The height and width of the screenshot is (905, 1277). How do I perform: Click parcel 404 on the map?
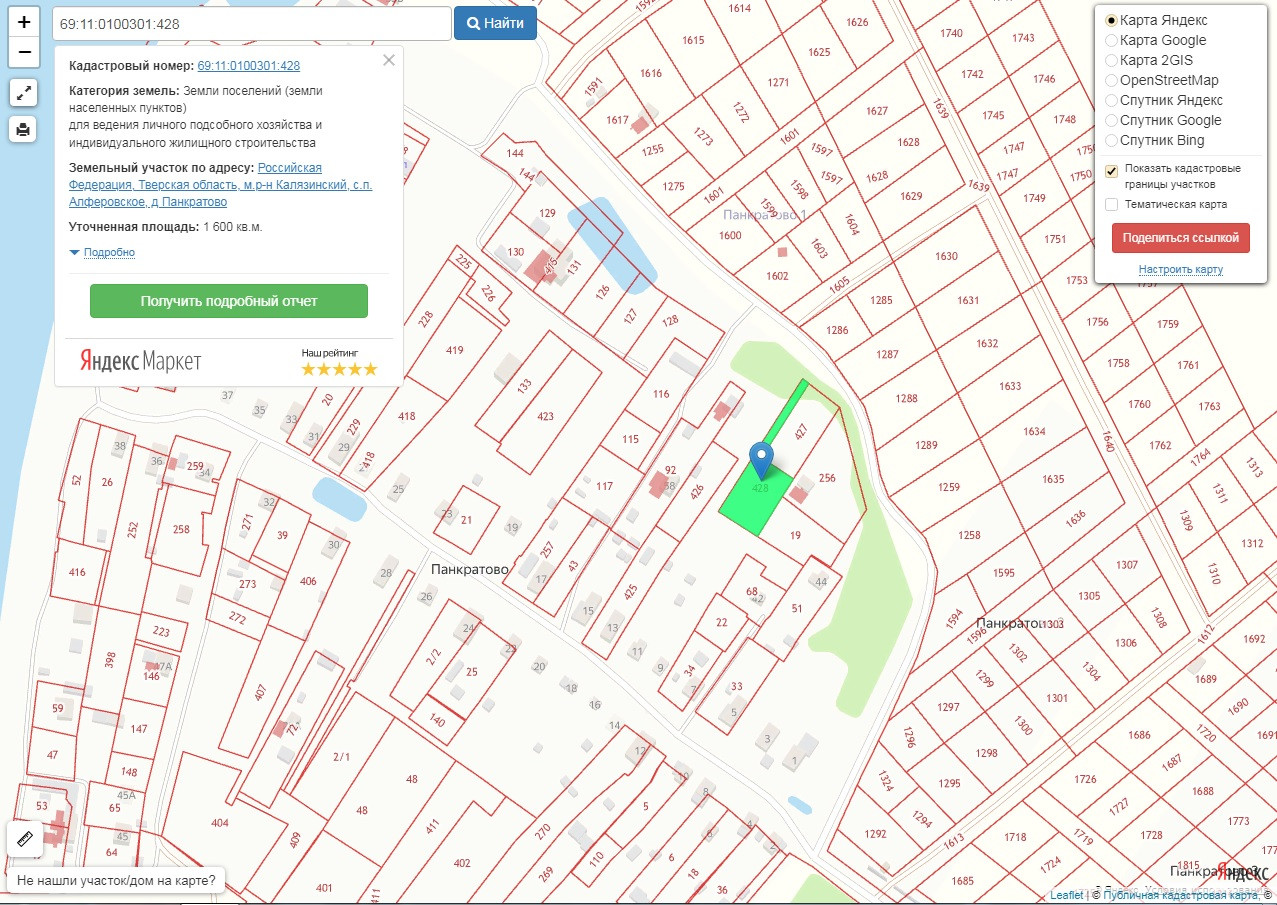click(x=220, y=823)
